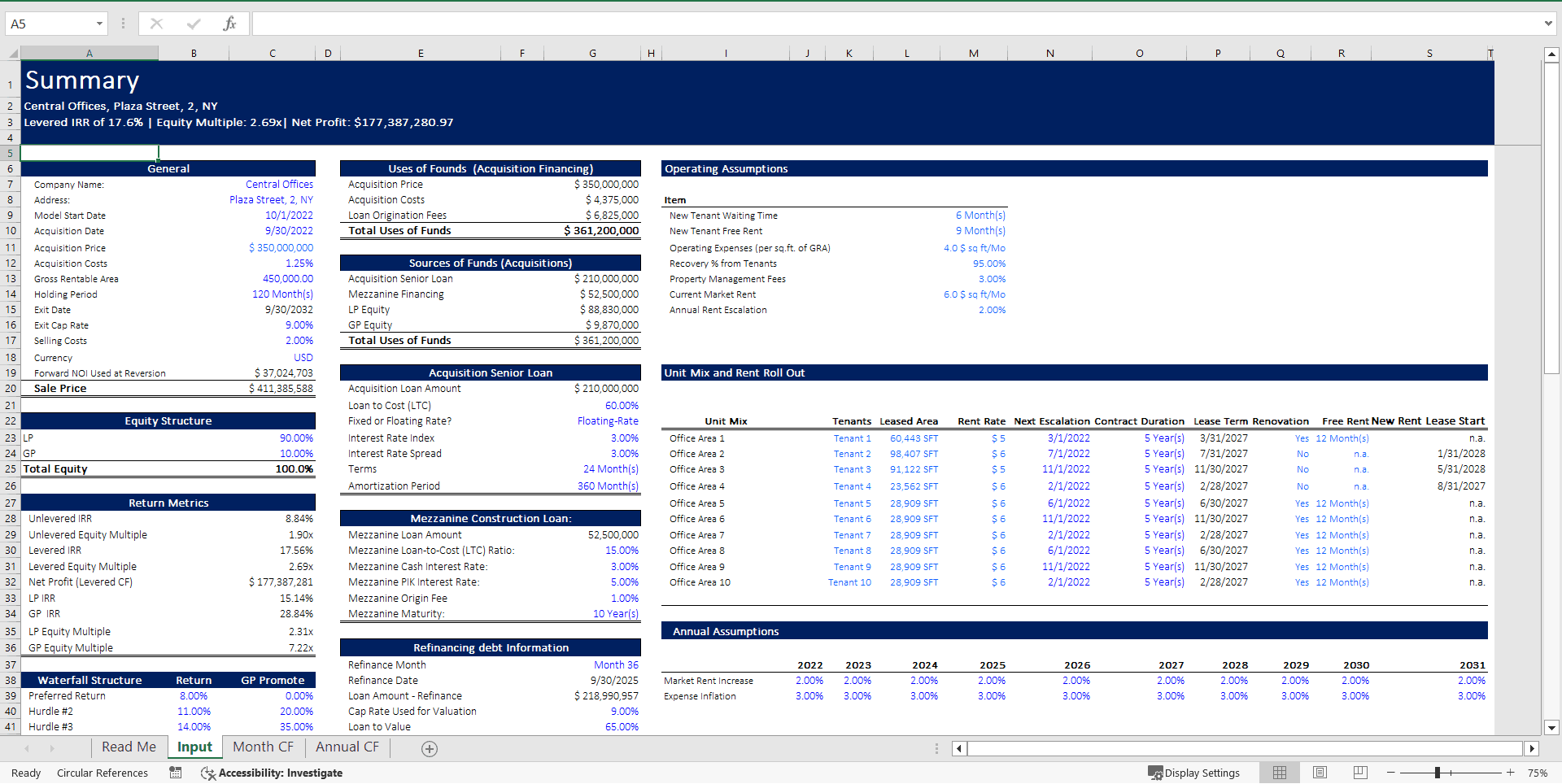
Task: Open Display Settings from the status bar
Action: click(x=1194, y=773)
